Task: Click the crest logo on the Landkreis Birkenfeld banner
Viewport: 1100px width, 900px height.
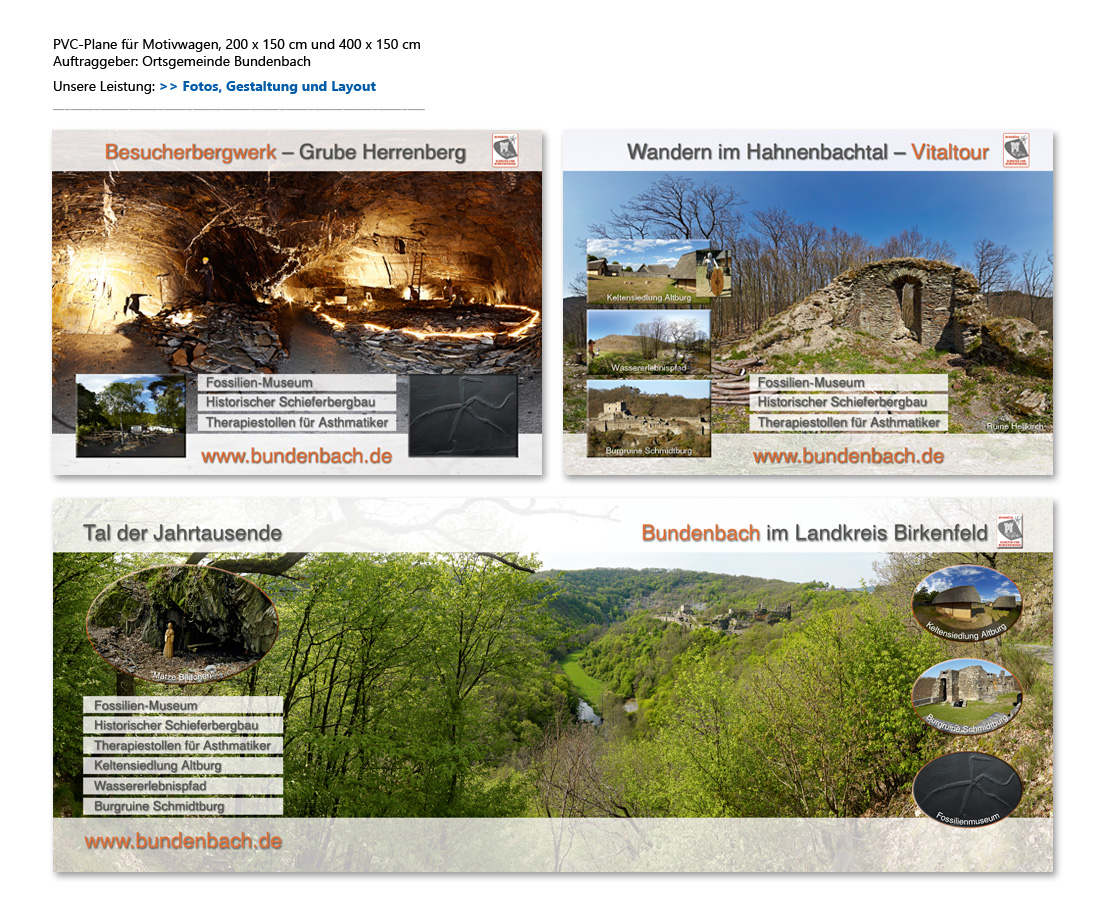Action: click(1010, 532)
